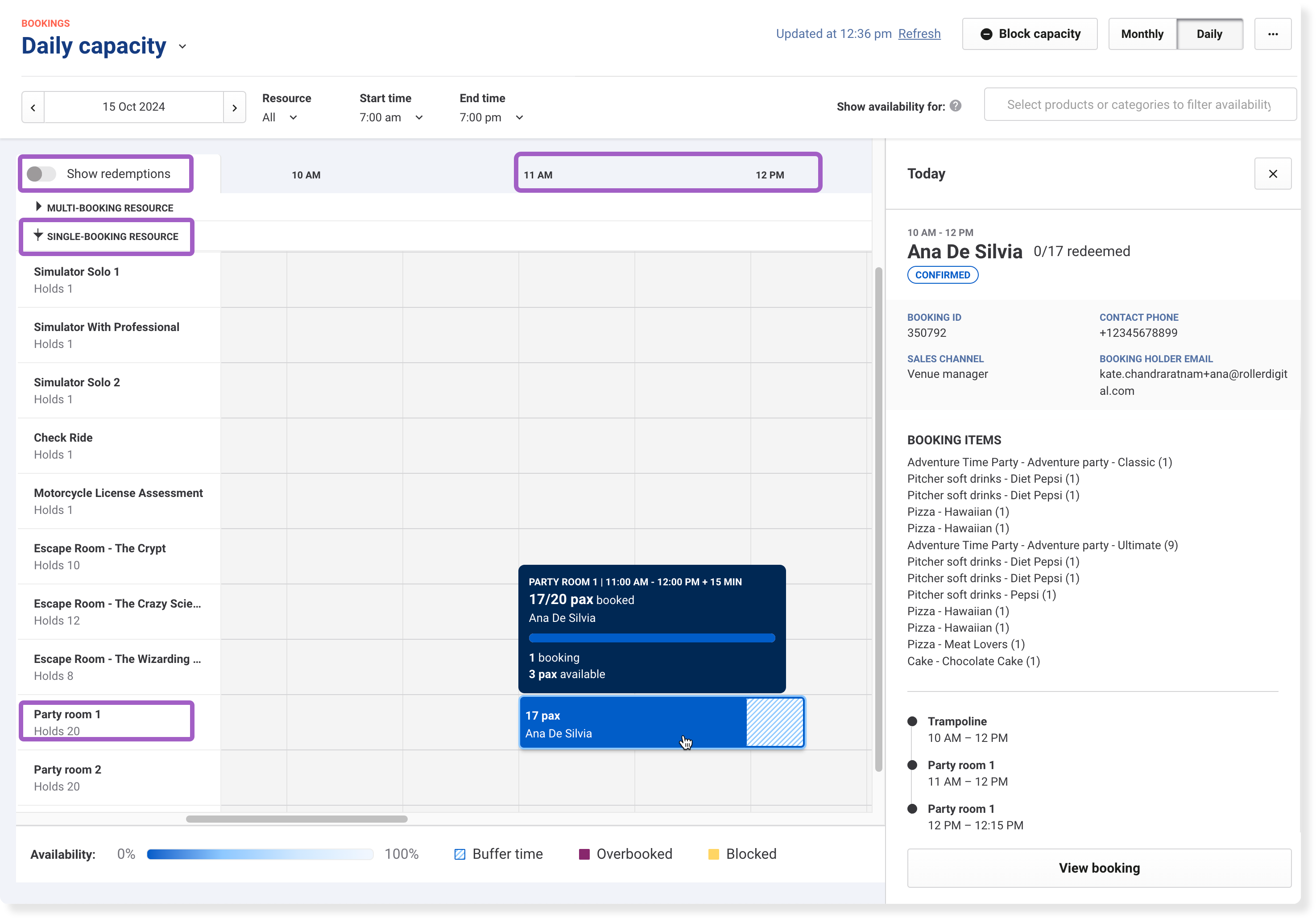Open the Resource filter dropdown
Screen dimensions: 1316x919
[280, 117]
